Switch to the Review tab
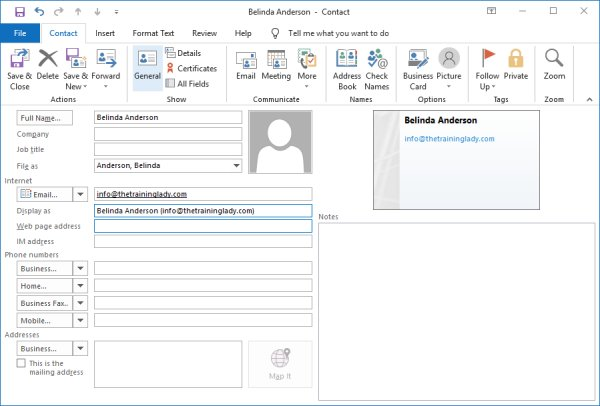 [204, 33]
